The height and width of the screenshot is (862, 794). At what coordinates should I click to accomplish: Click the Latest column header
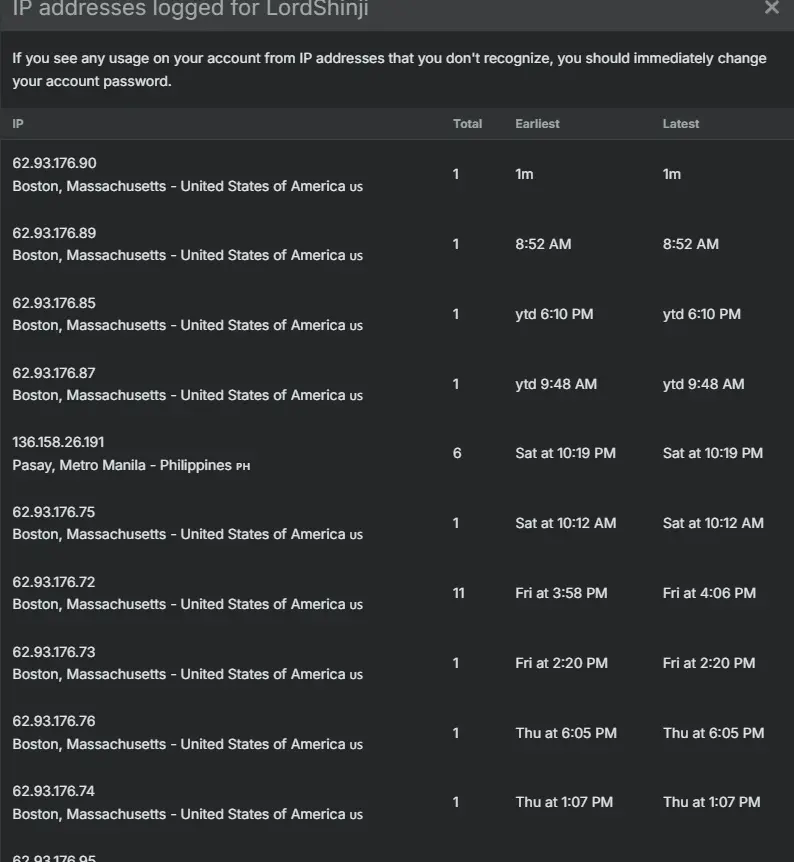(x=681, y=124)
